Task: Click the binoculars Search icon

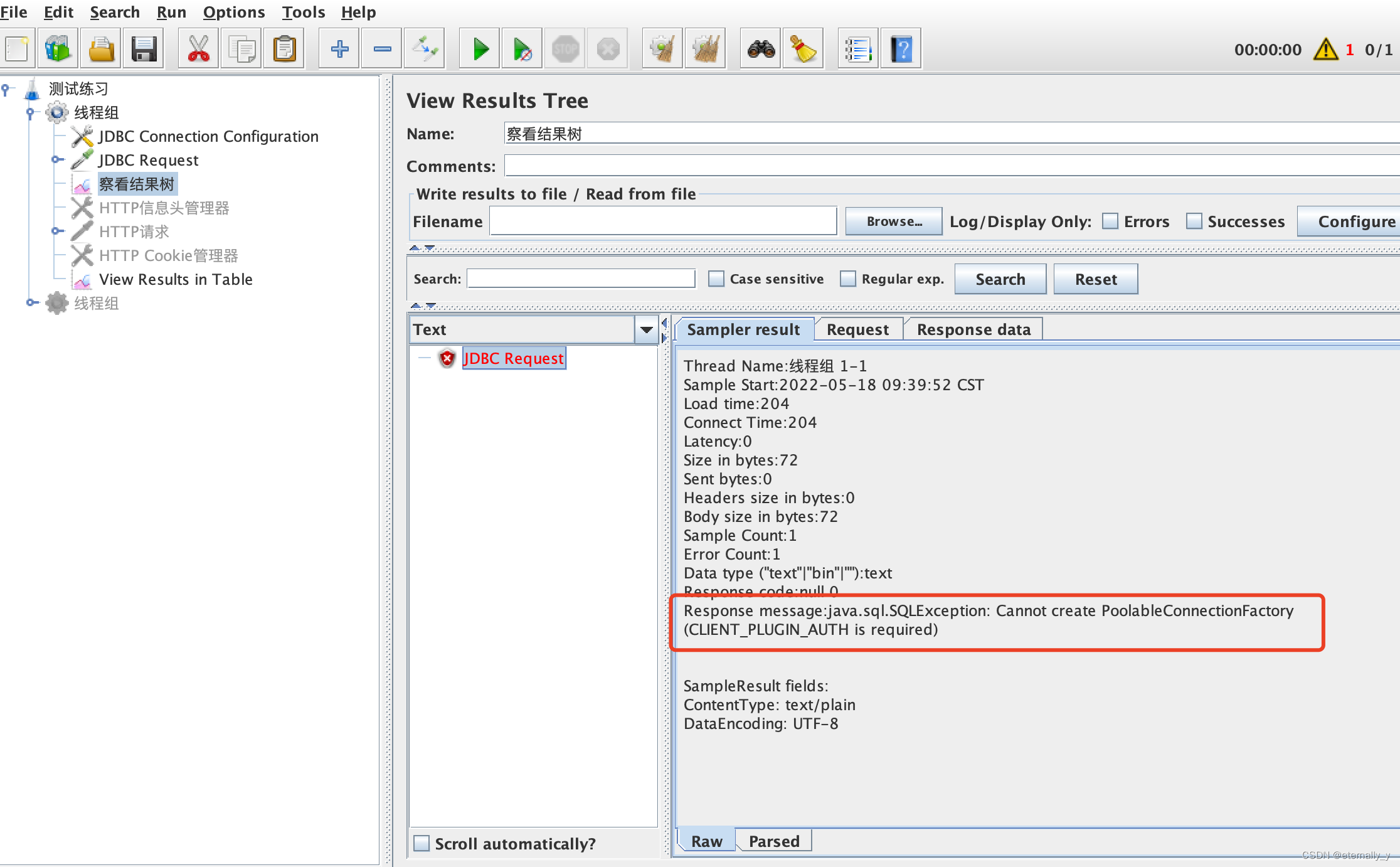Action: 761,49
